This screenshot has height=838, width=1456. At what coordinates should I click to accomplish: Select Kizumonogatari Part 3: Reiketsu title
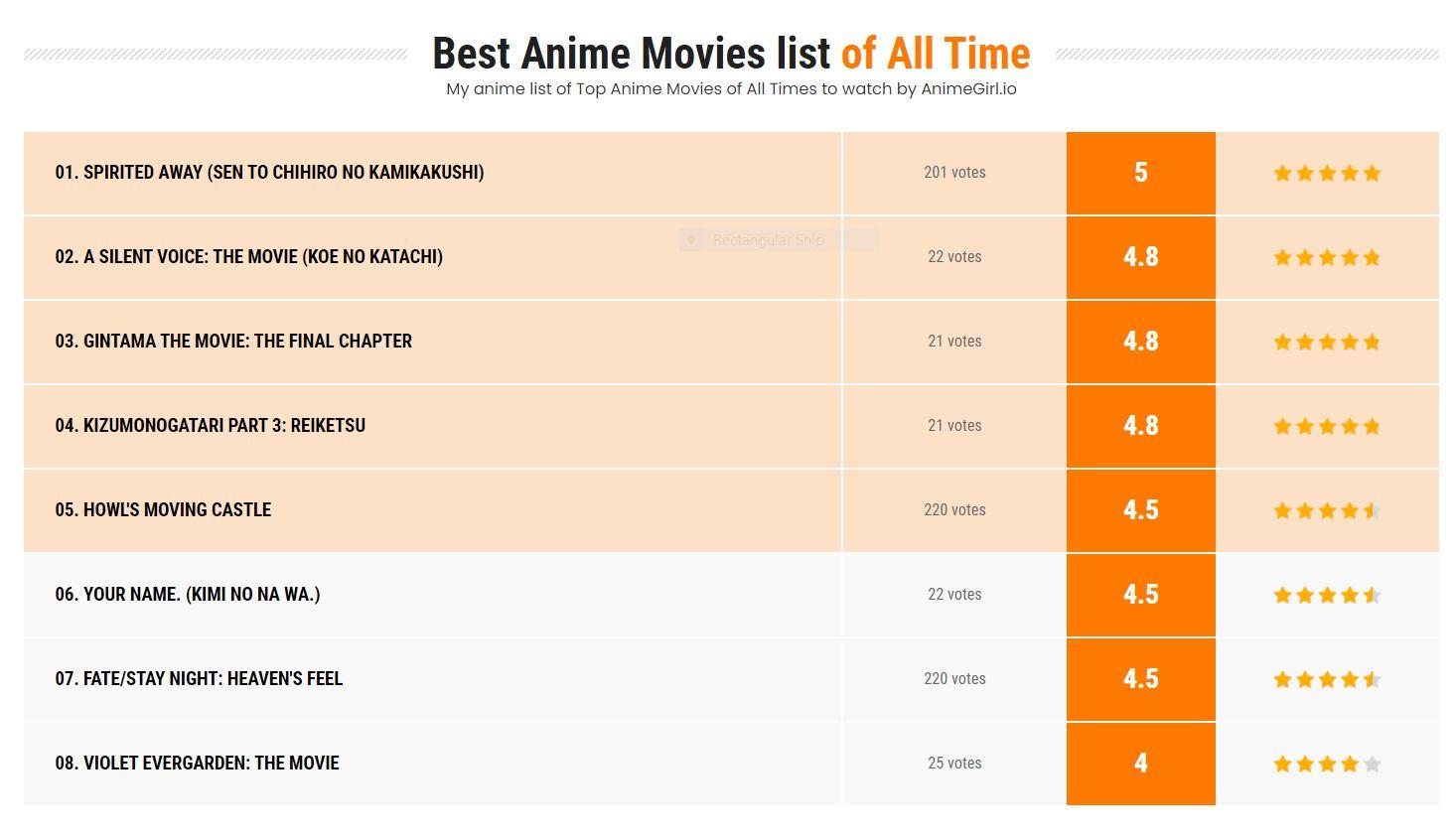pos(210,425)
